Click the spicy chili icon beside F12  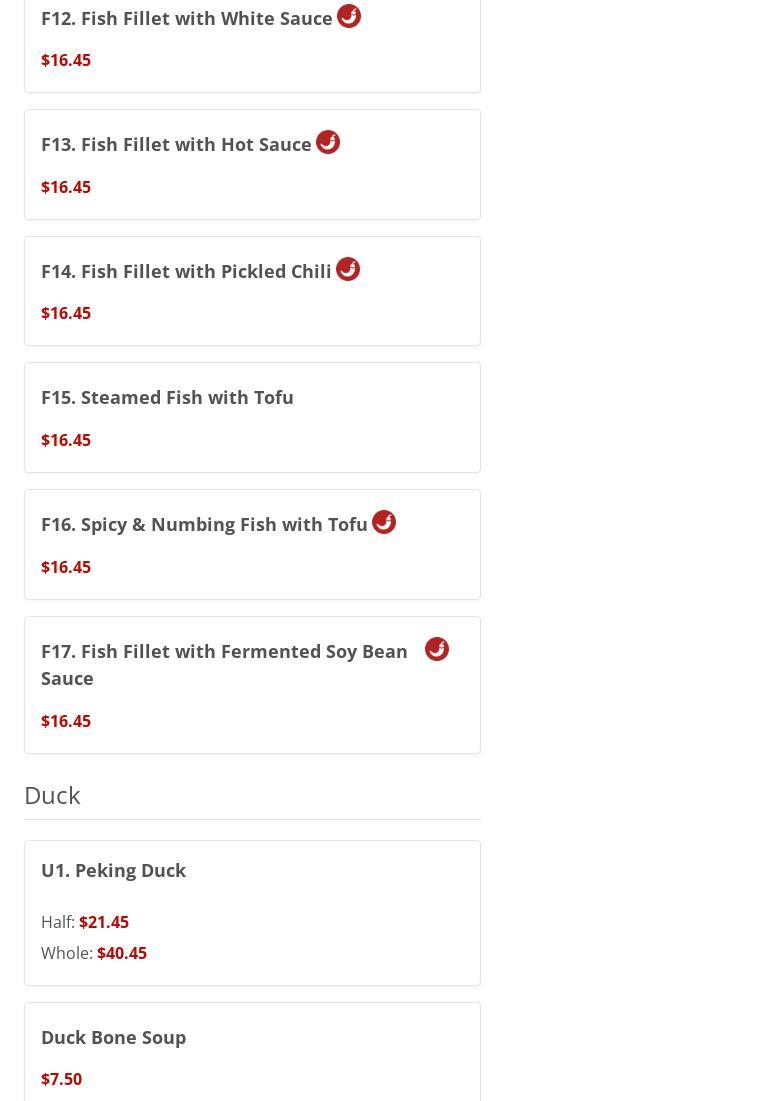coord(349,15)
